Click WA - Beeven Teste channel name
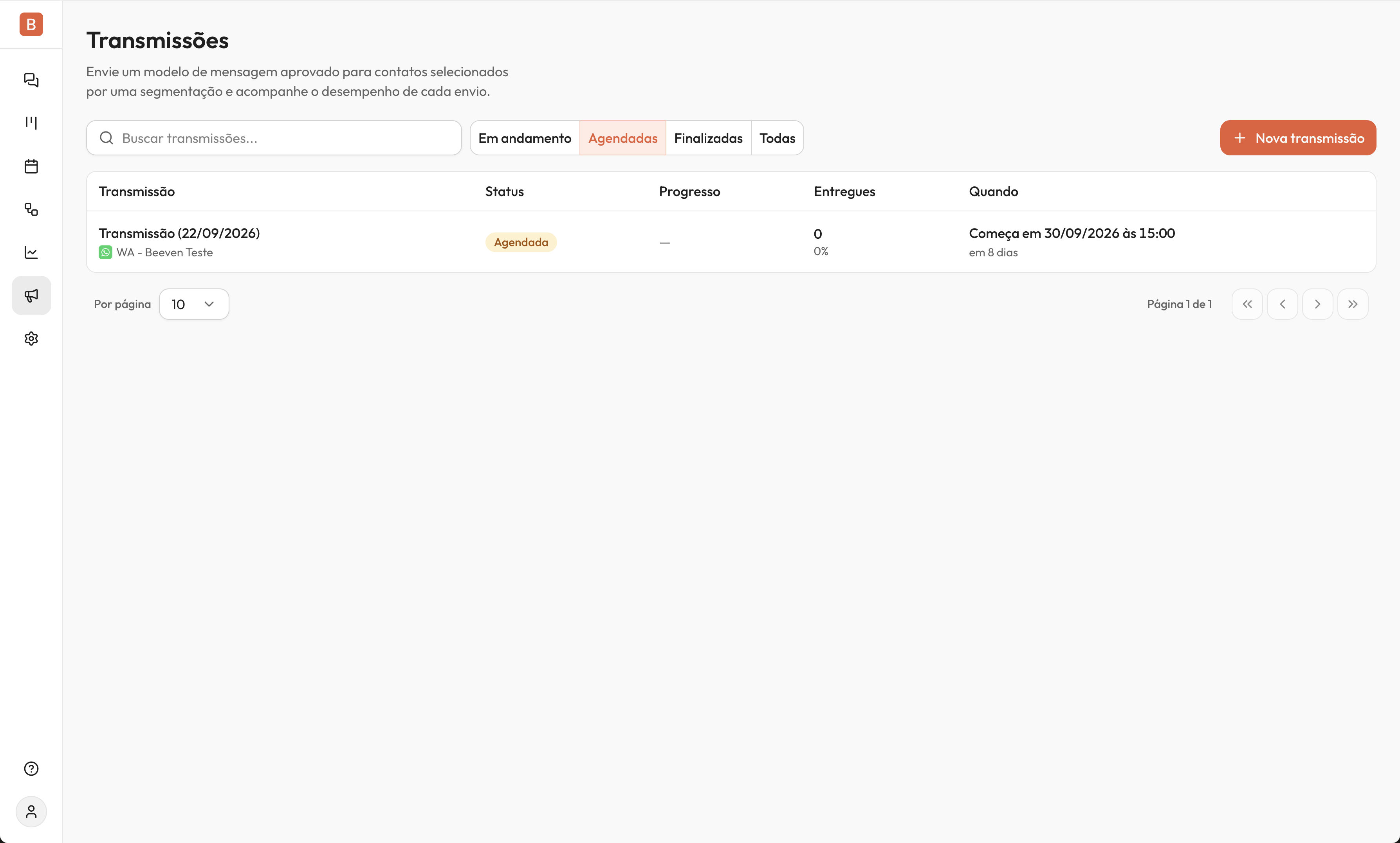Image resolution: width=1400 pixels, height=843 pixels. (x=165, y=253)
